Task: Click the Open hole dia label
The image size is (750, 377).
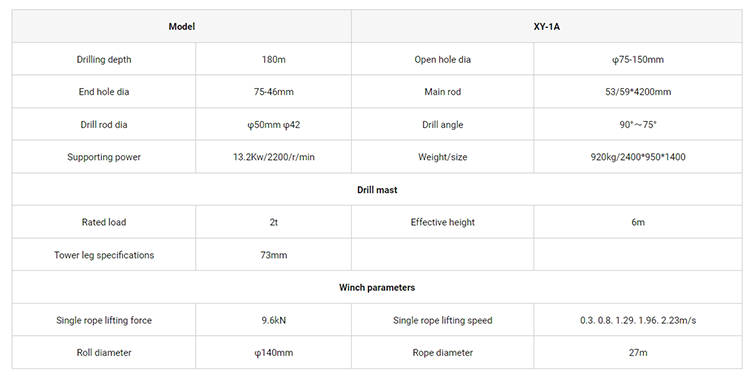Action: 442,60
